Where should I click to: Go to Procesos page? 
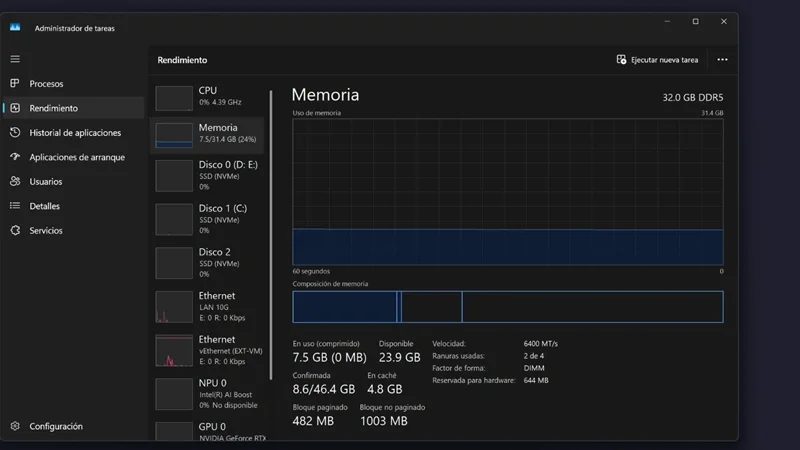click(46, 84)
